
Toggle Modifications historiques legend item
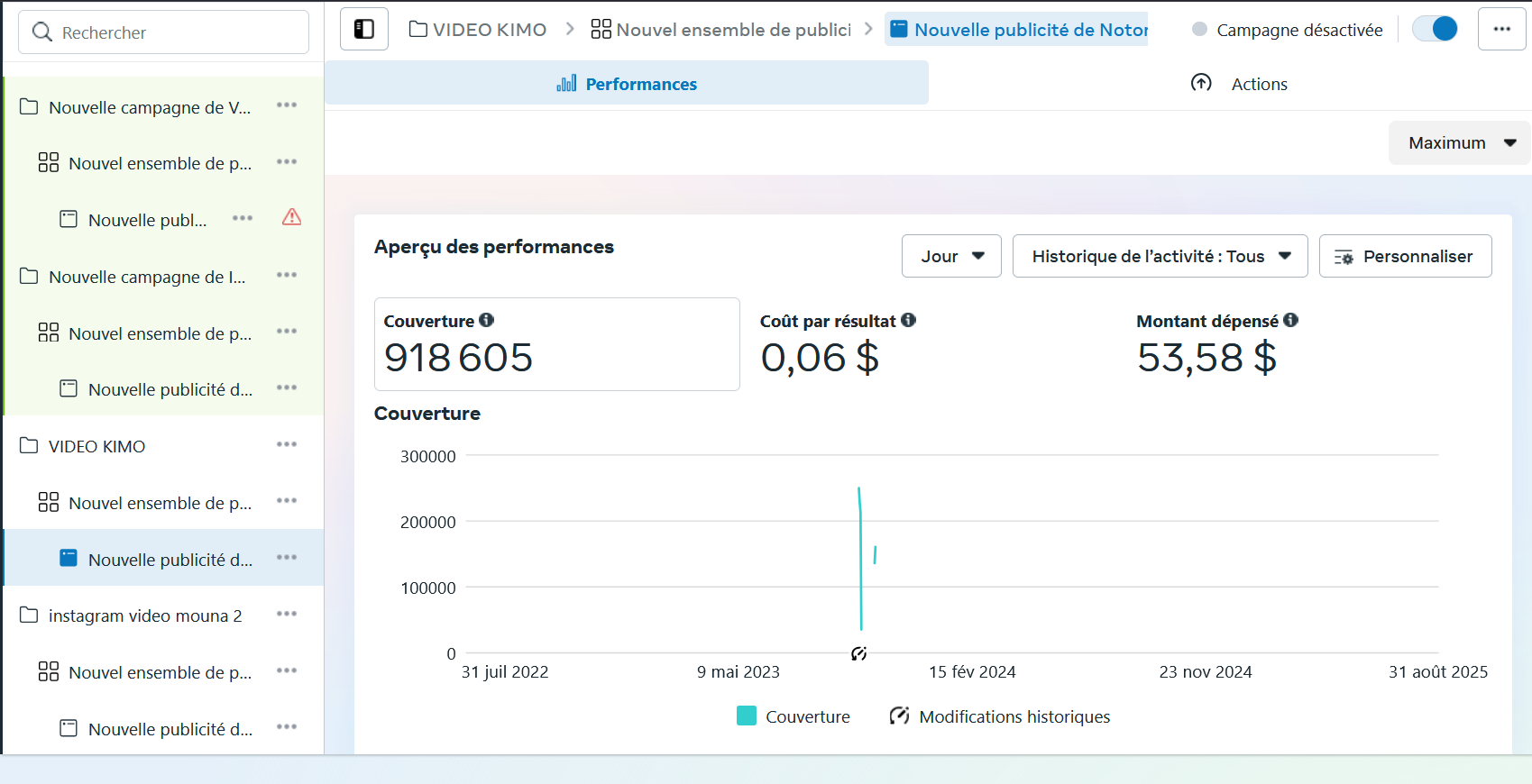point(1000,716)
